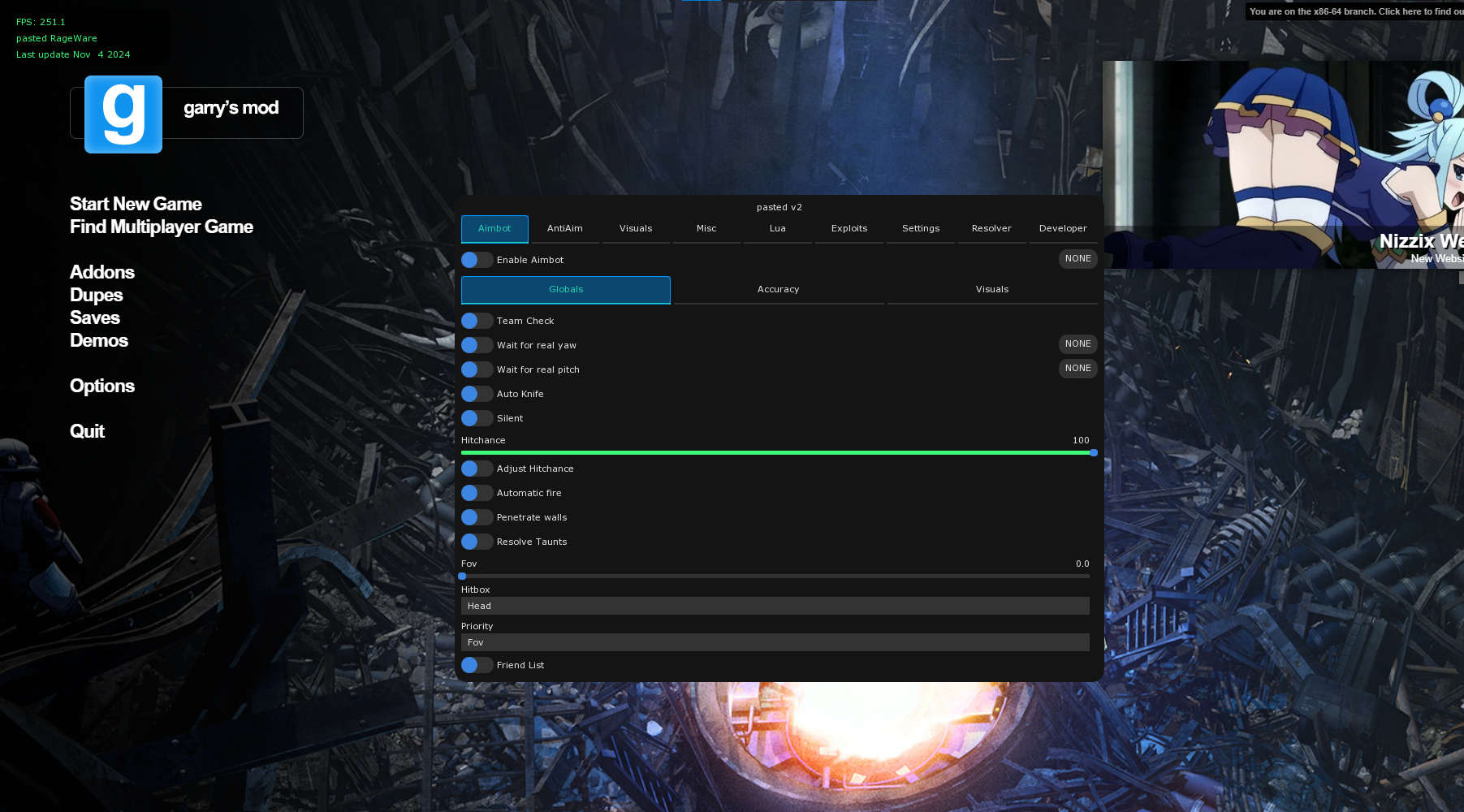The image size is (1464, 812).
Task: Click the Nizzix anime banner thumbnail
Action: coord(1283,165)
